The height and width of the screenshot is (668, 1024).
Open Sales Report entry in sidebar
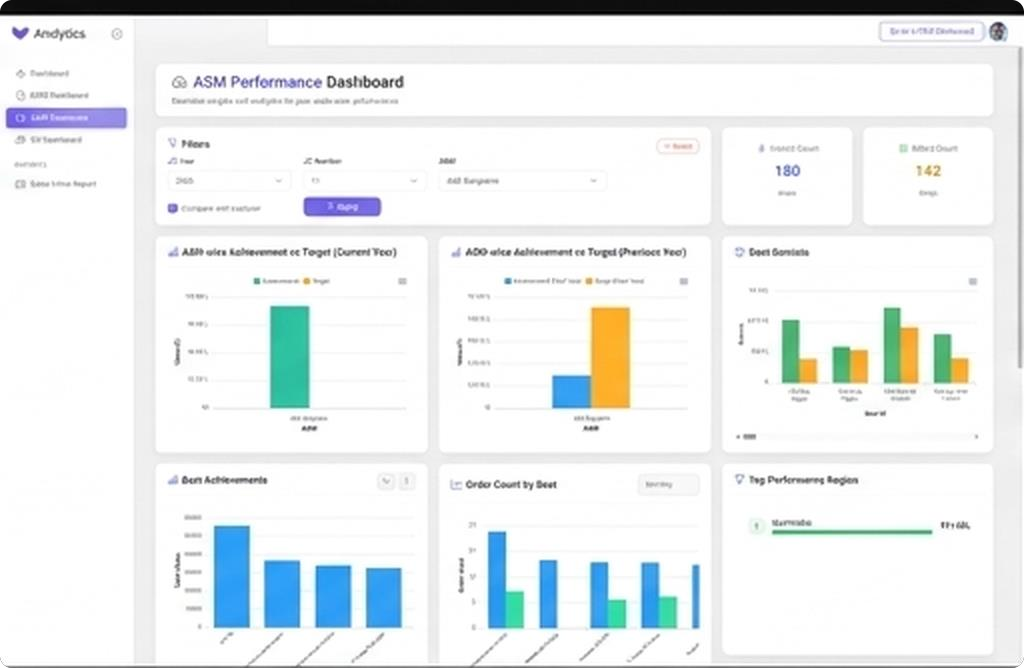67,184
